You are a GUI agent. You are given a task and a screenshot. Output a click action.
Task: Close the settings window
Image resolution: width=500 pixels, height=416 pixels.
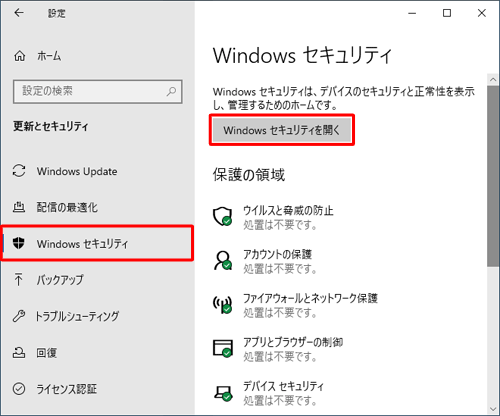tap(482, 13)
